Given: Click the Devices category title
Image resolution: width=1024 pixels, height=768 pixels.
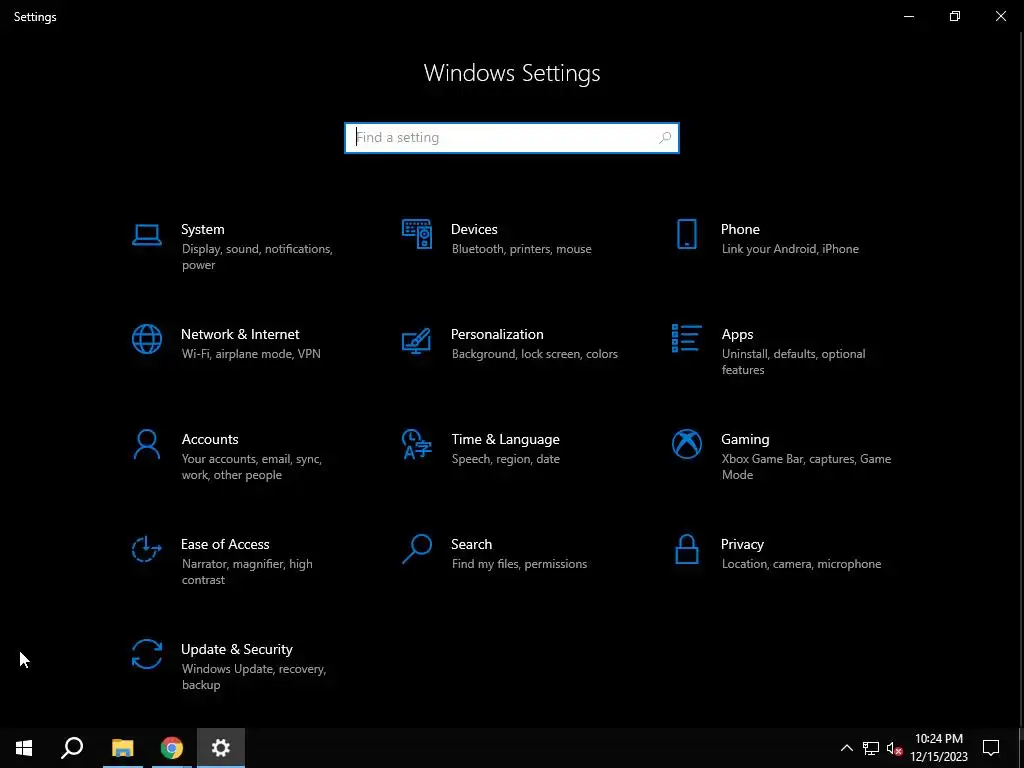Looking at the screenshot, I should 474,229.
